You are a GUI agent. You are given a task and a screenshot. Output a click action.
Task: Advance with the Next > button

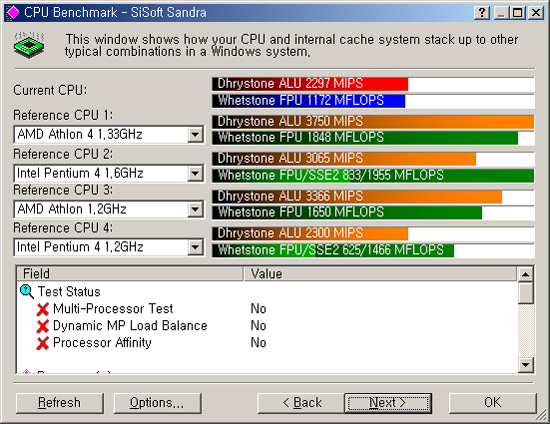[x=388, y=403]
